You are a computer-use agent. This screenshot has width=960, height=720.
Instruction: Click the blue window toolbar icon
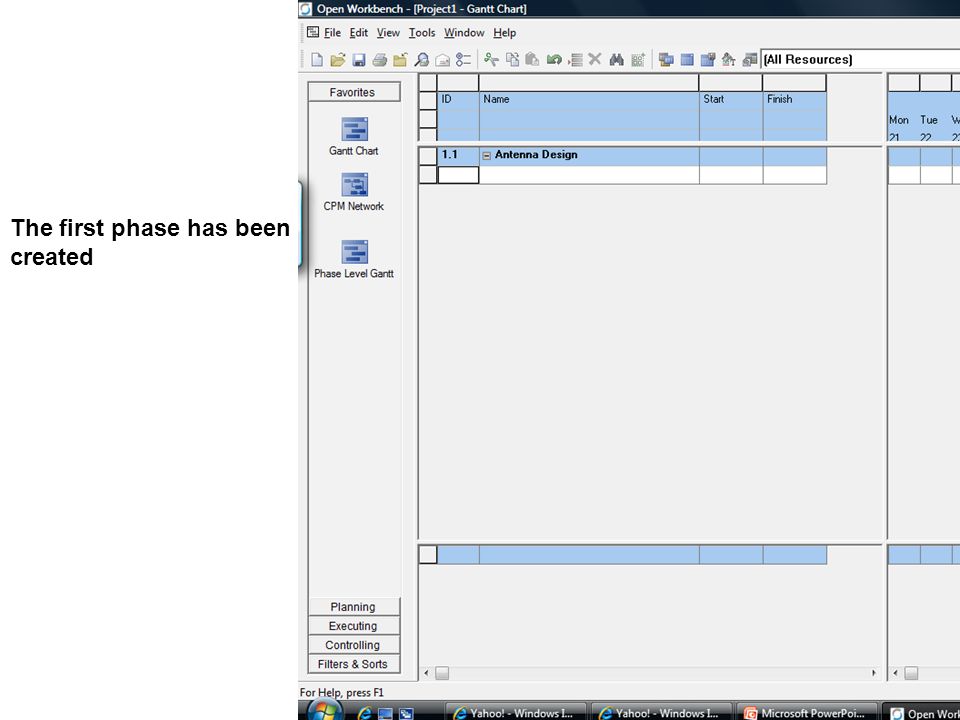pyautogui.click(x=687, y=59)
